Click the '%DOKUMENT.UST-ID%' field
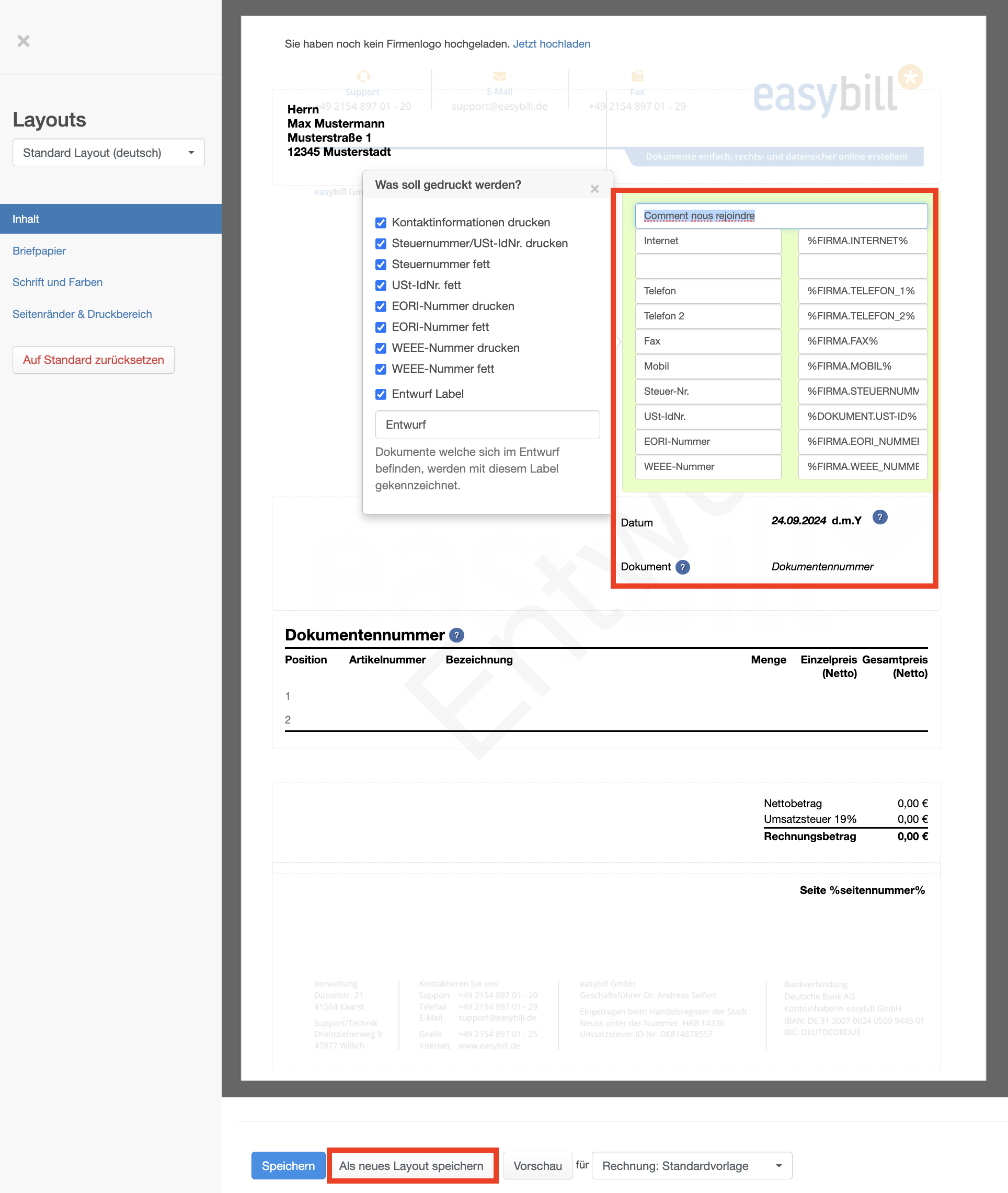Viewport: 1008px width, 1193px height. tap(863, 417)
